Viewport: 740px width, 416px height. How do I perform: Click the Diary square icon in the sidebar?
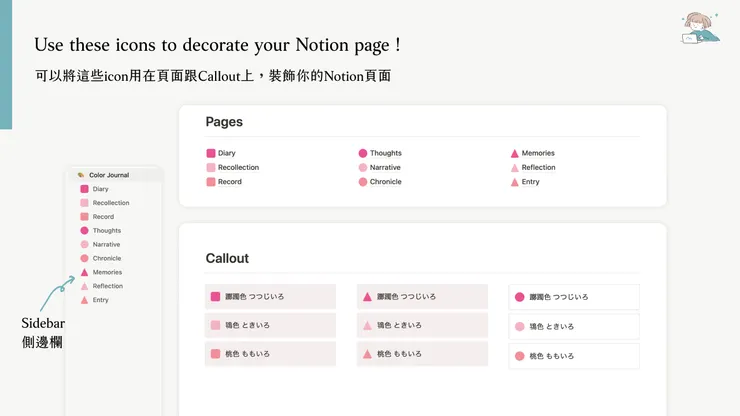click(84, 189)
